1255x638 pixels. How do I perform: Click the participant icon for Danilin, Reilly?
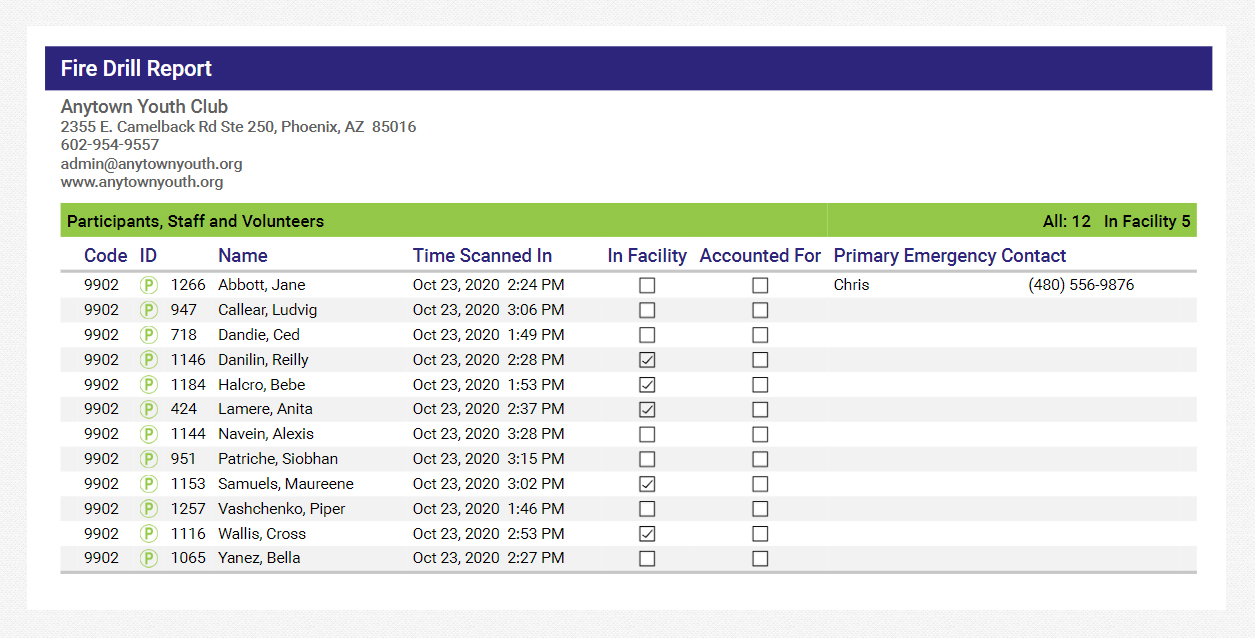[148, 360]
